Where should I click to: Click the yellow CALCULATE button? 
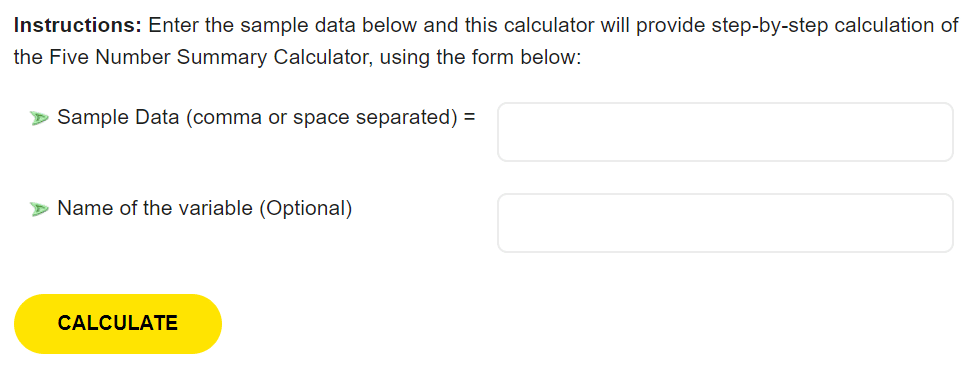[118, 324]
